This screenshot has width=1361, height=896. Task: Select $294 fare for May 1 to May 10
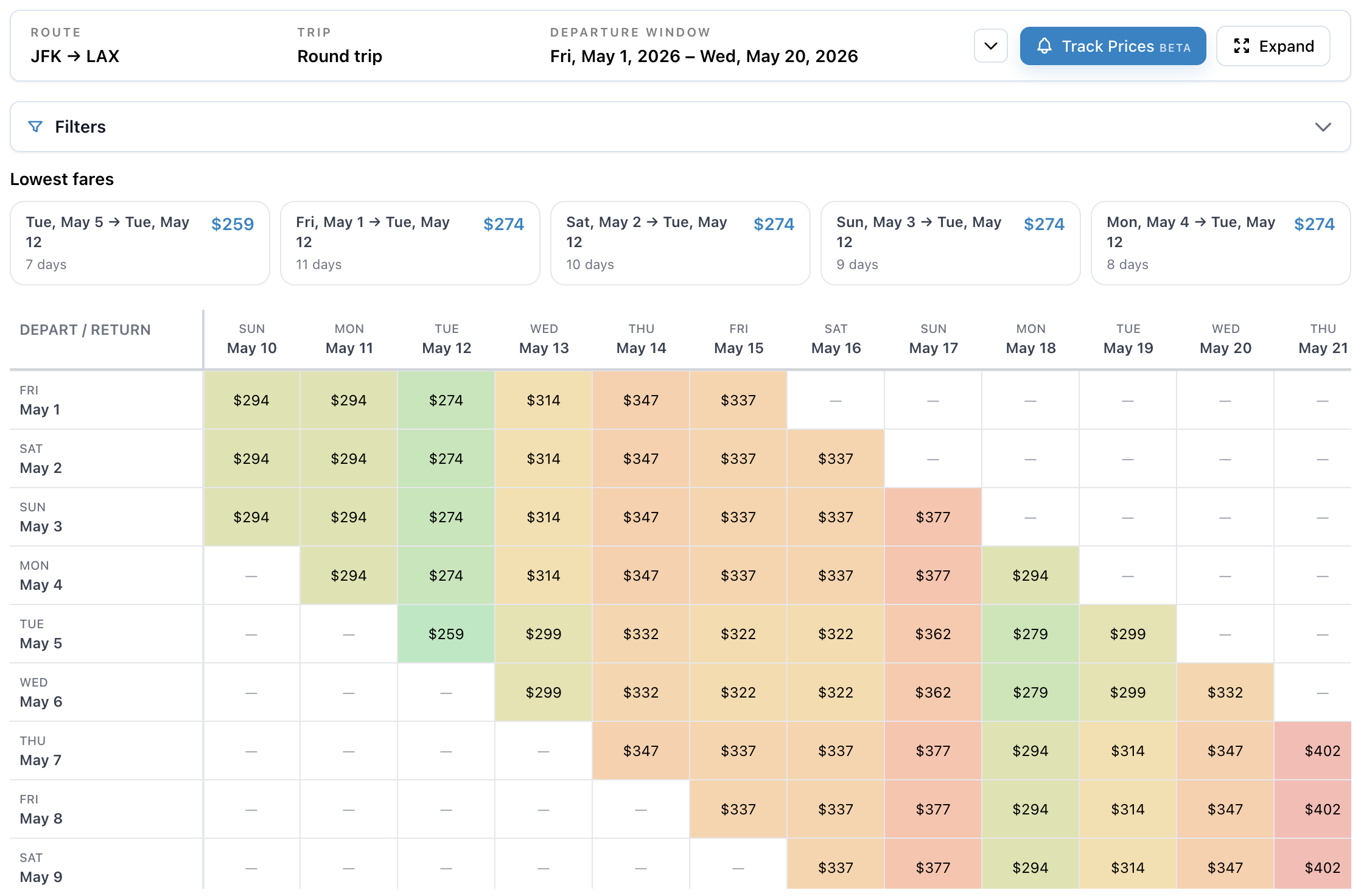(251, 400)
